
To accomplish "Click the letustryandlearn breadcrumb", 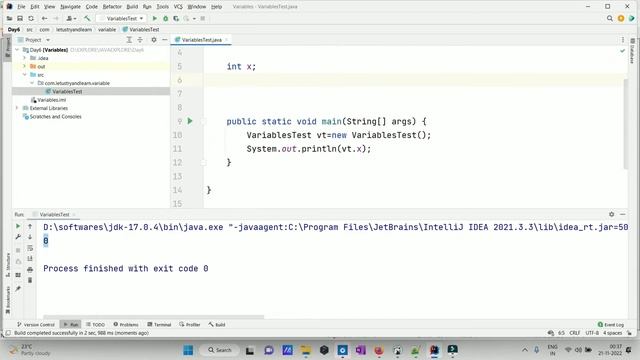I will coord(74,29).
